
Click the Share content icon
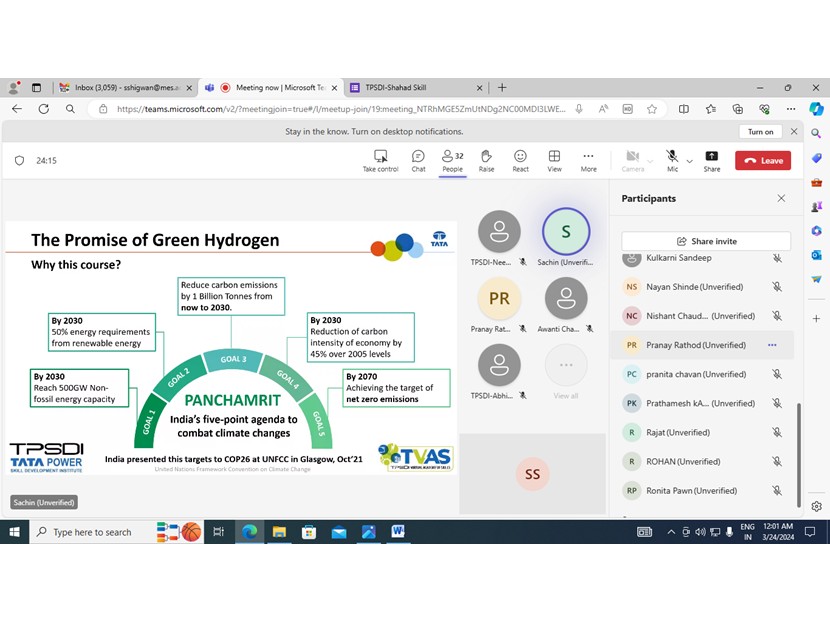pyautogui.click(x=712, y=157)
